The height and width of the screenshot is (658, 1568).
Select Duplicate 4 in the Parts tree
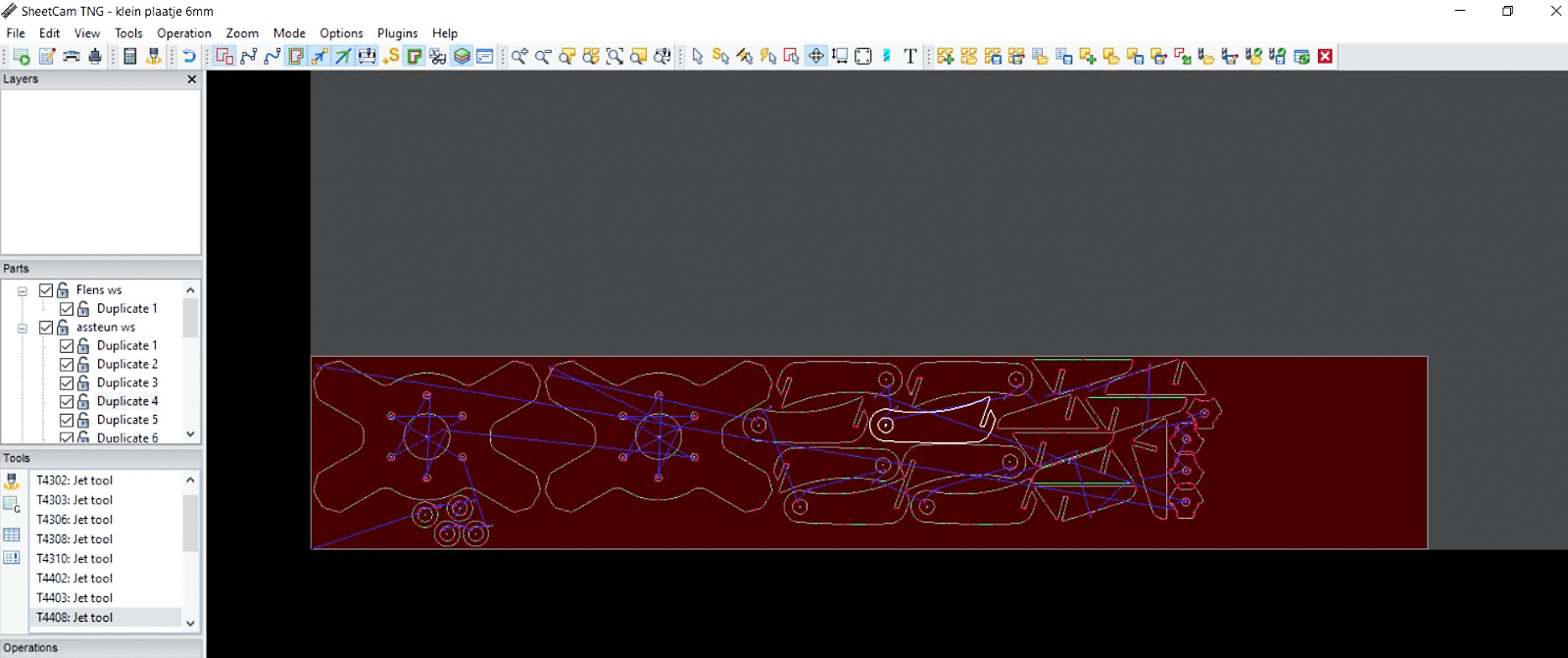click(127, 402)
